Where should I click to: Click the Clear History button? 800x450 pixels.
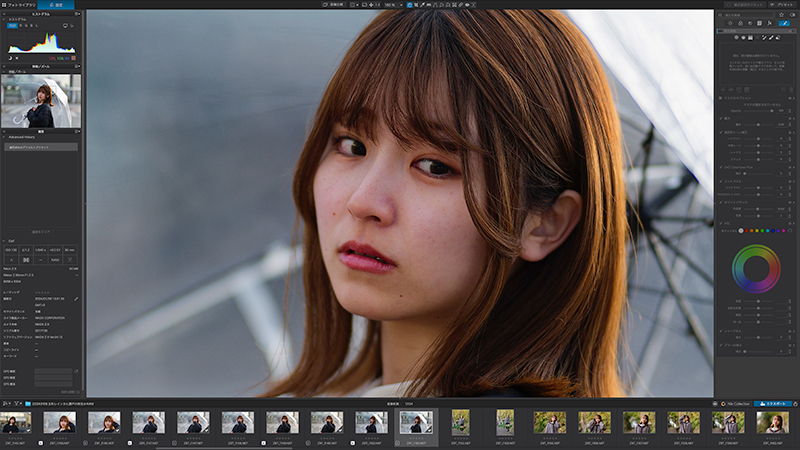click(x=41, y=232)
